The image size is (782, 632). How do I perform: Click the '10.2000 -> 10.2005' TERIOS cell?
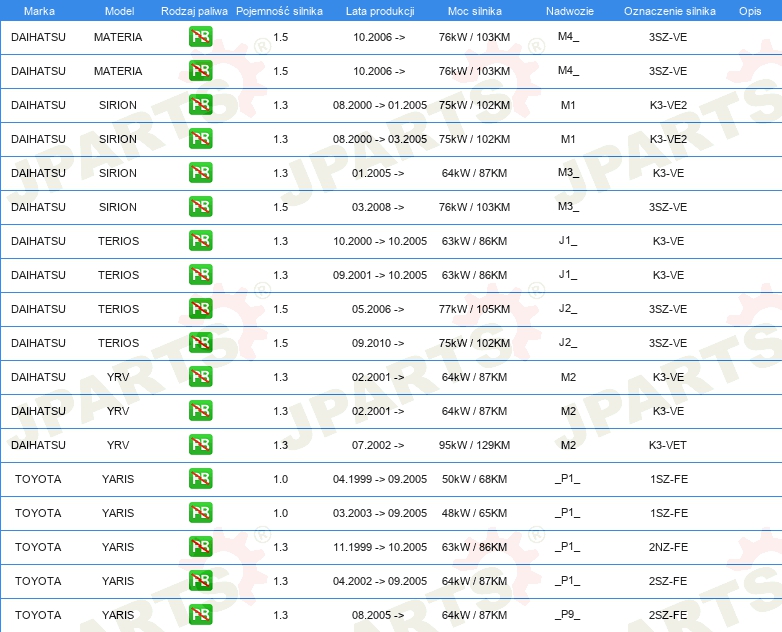(380, 241)
